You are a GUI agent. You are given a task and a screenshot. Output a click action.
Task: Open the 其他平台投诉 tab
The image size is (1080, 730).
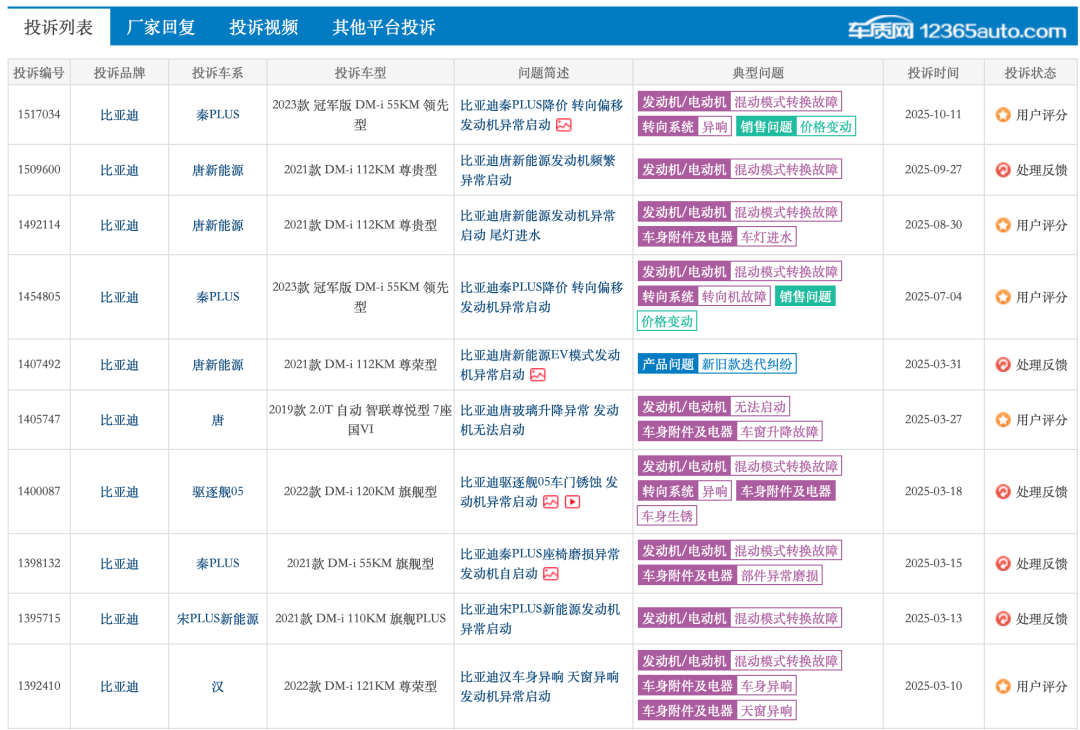click(x=384, y=27)
